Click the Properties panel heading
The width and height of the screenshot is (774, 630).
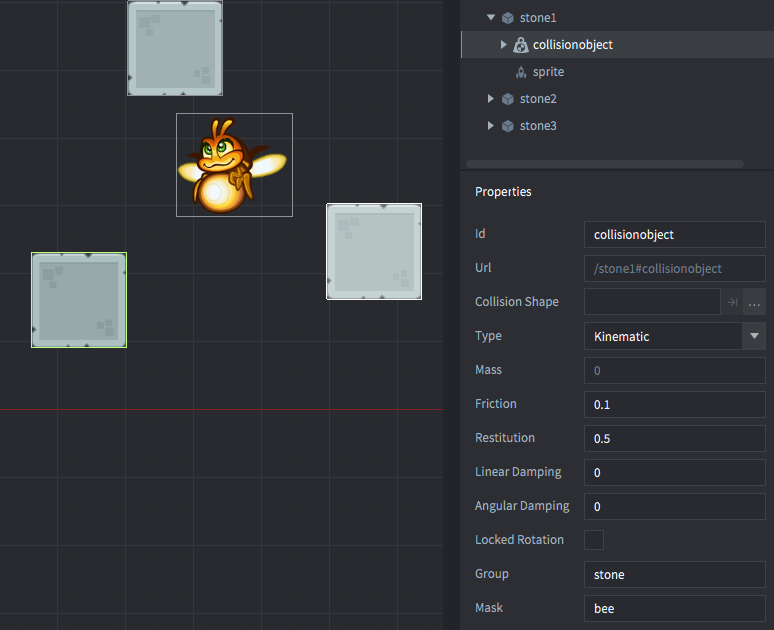pyautogui.click(x=503, y=192)
